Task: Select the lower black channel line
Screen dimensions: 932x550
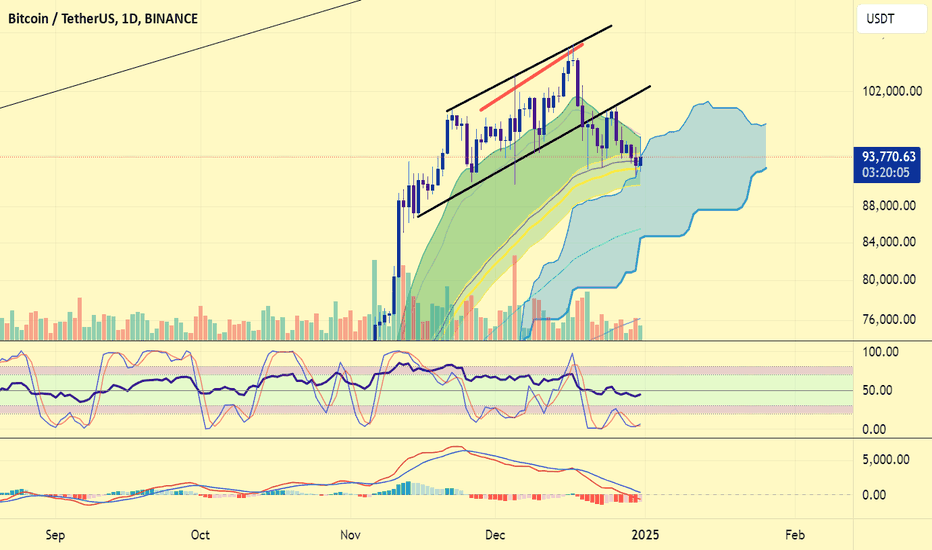Action: 534,152
